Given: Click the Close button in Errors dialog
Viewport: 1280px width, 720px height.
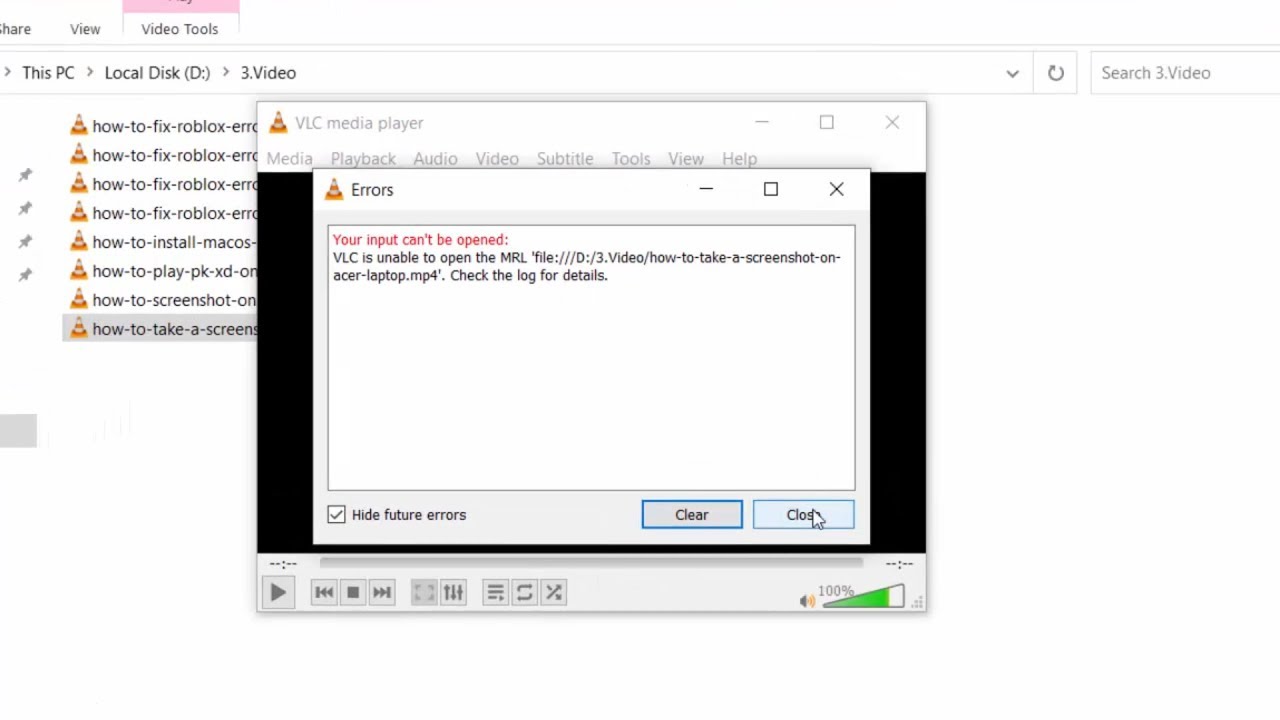Looking at the screenshot, I should pos(803,515).
